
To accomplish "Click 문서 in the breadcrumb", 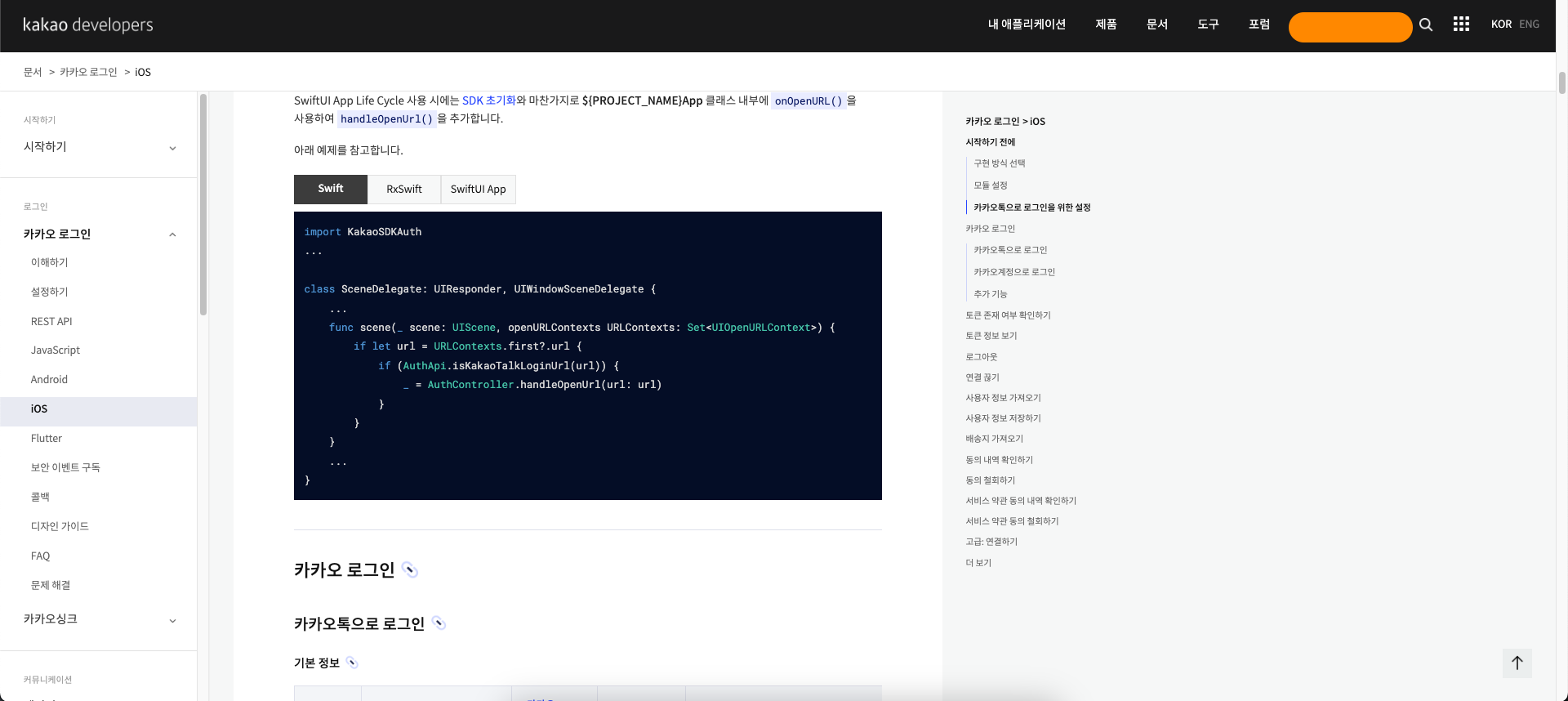I will click(33, 72).
